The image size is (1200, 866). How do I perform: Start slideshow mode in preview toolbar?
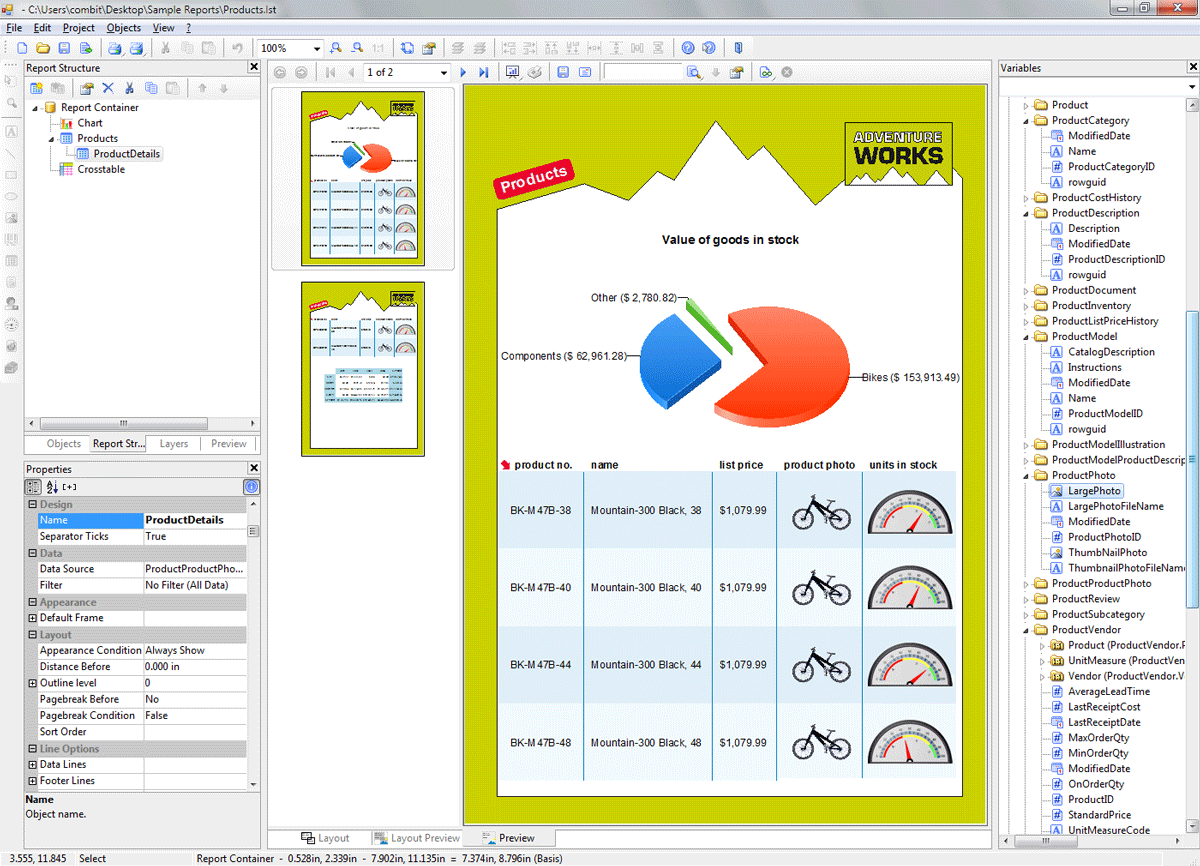pyautogui.click(x=513, y=73)
